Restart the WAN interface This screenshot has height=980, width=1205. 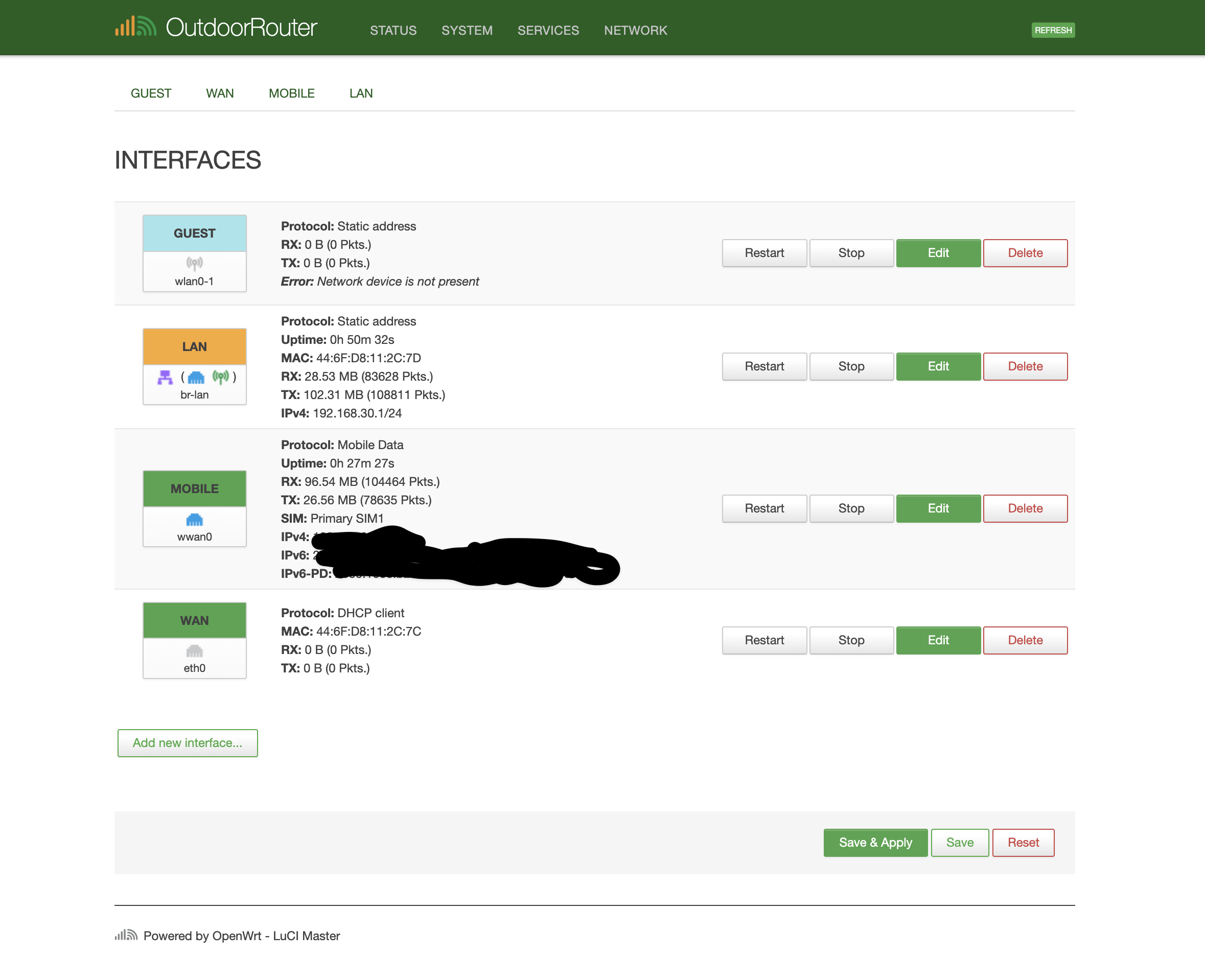tap(764, 640)
